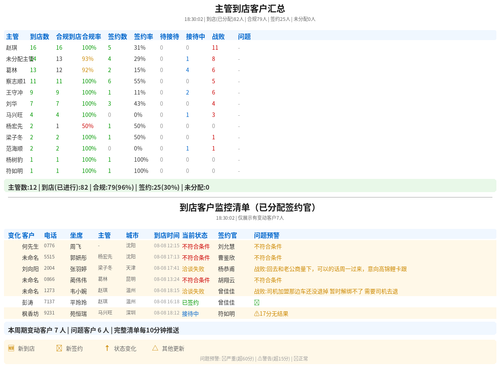Click the blue 接待中 status in bottom row
The height and width of the screenshot is (381, 500).
pos(190,314)
